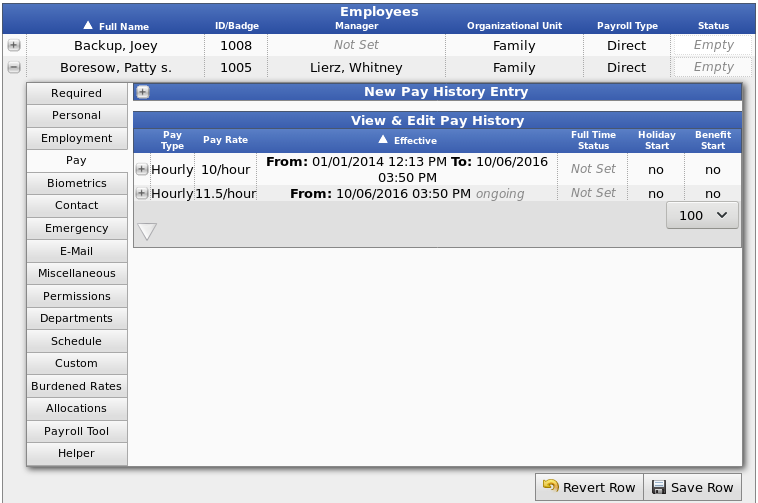The width and height of the screenshot is (758, 503).
Task: Expand the 11.5/hour pay history row
Action: (x=142, y=193)
